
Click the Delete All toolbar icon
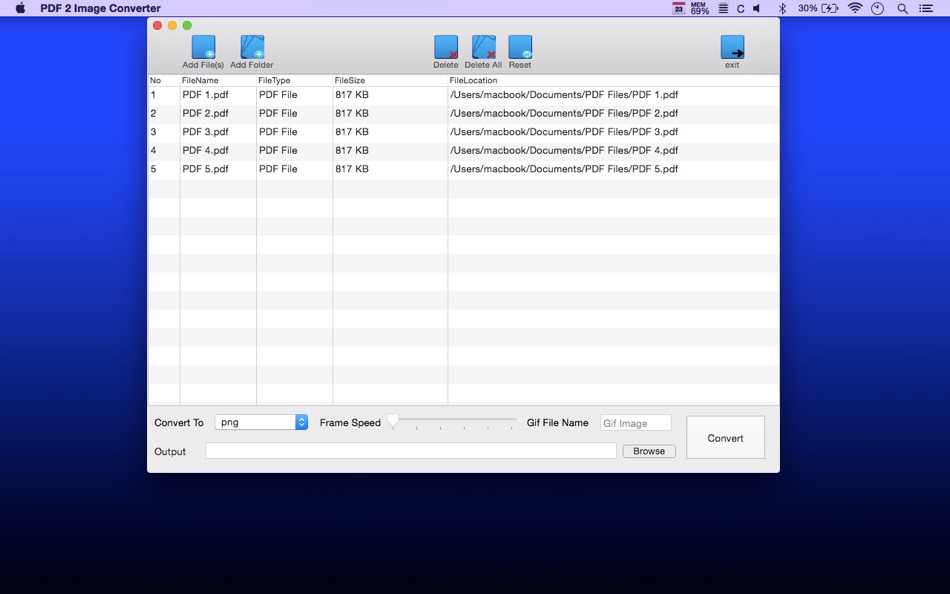tap(483, 47)
